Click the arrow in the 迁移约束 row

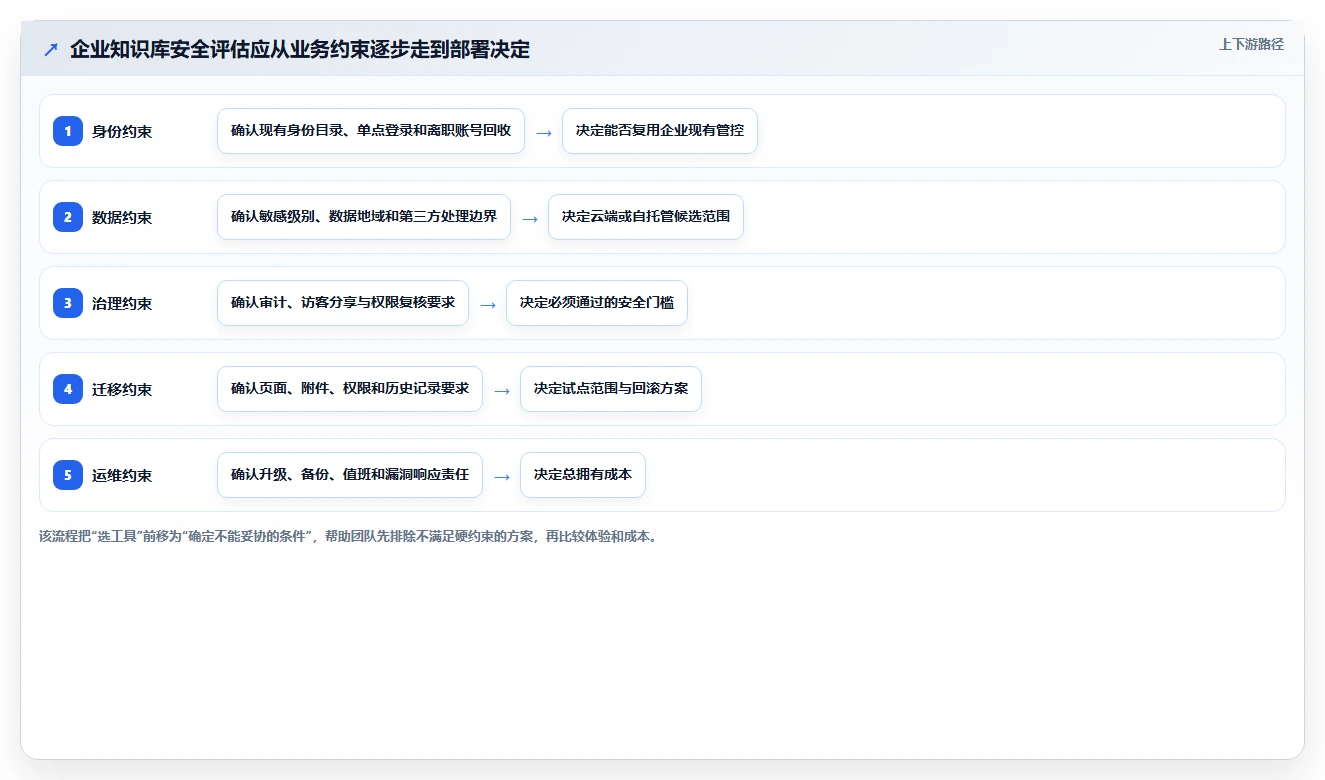(502, 390)
